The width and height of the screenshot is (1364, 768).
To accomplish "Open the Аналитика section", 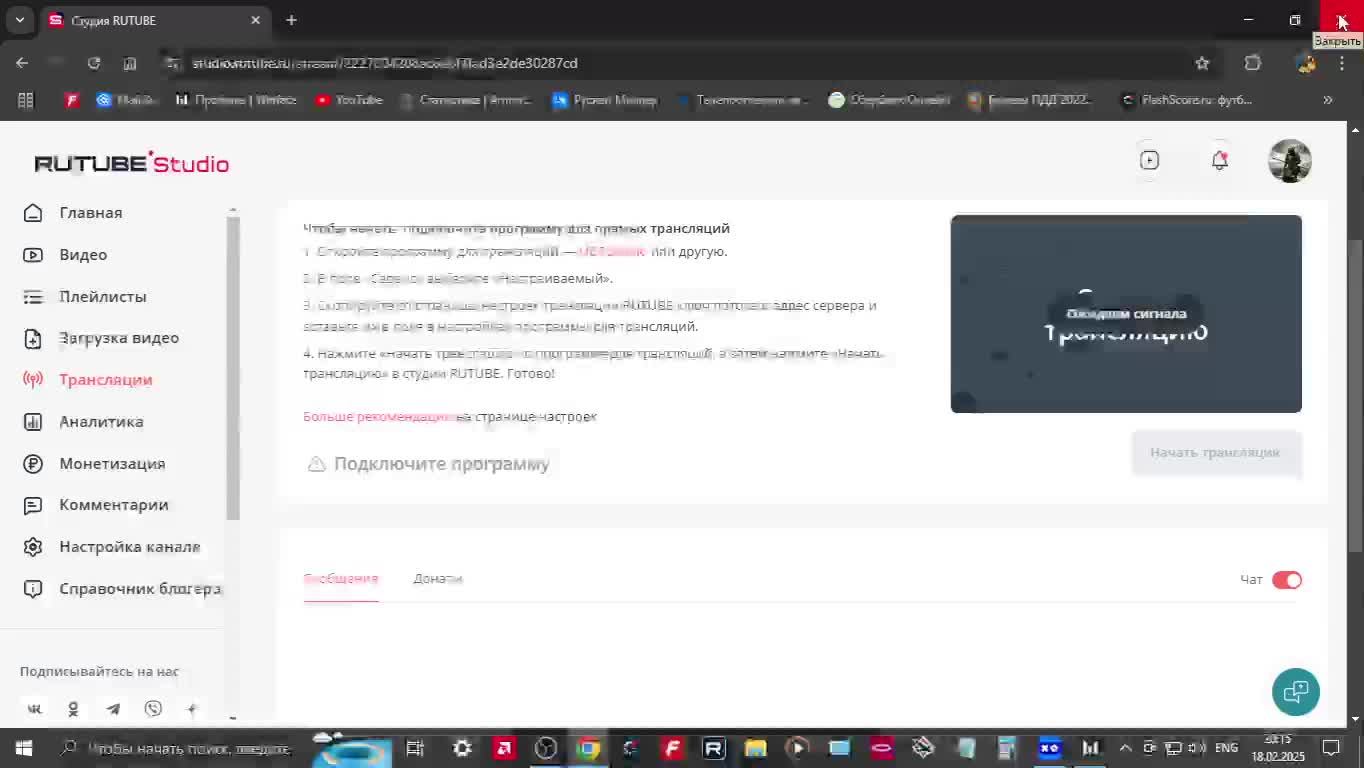I will pos(101,422).
